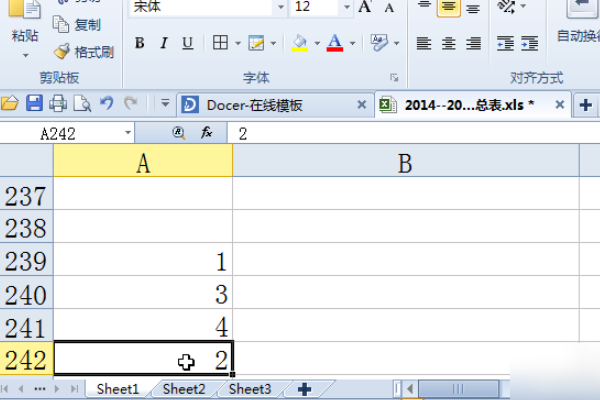Image resolution: width=600 pixels, height=400 pixels.
Task: Open the borders dropdown arrow
Action: [238, 43]
